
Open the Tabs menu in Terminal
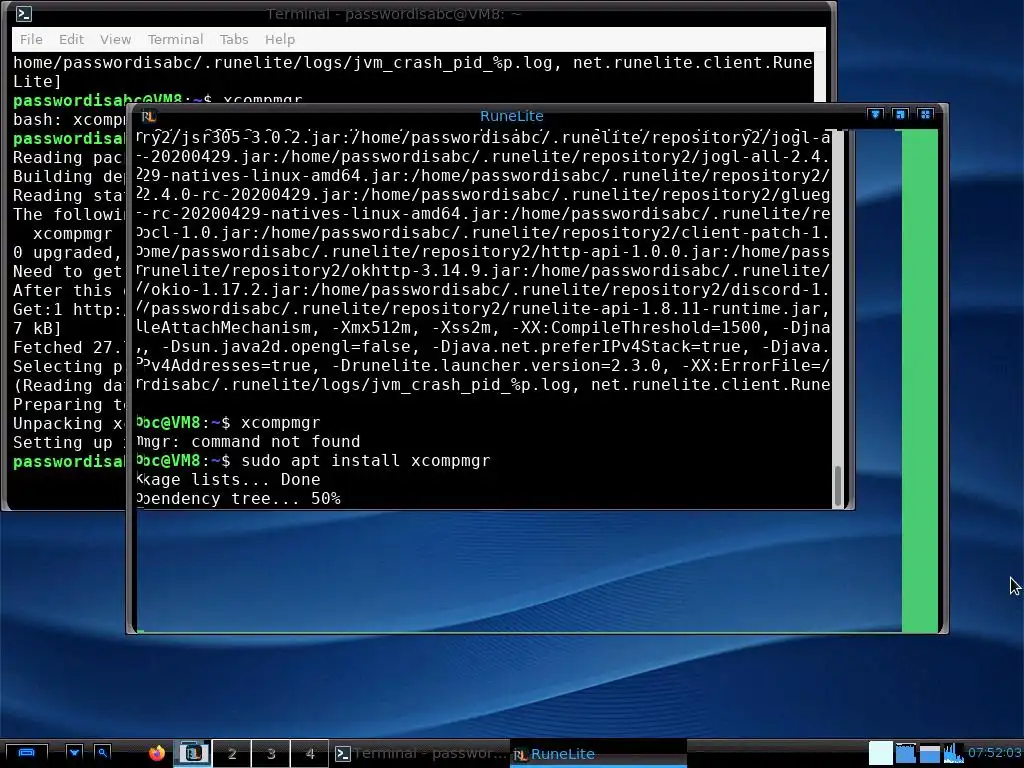click(234, 39)
